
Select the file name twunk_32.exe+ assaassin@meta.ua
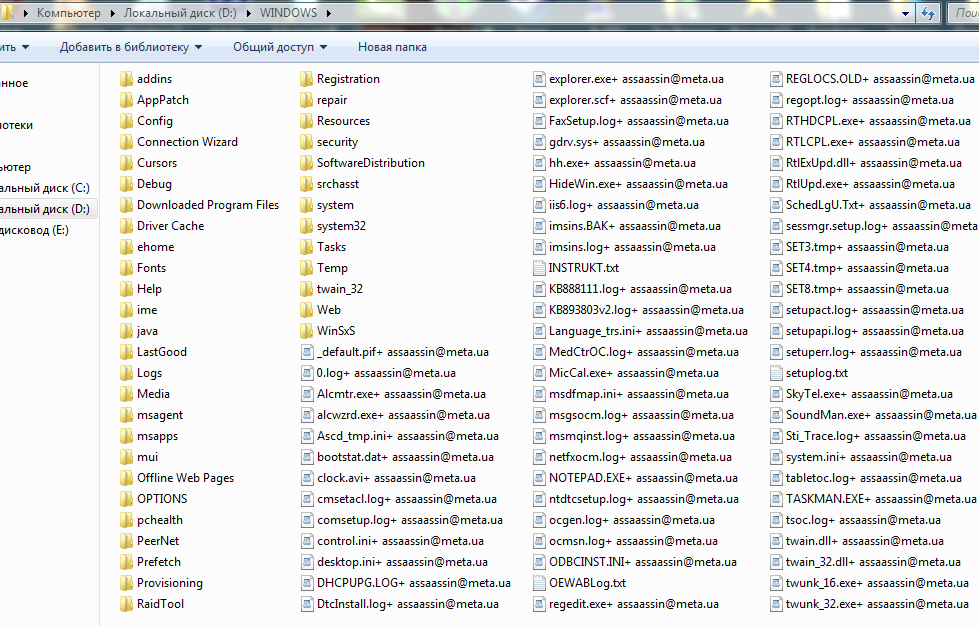pyautogui.click(x=877, y=604)
